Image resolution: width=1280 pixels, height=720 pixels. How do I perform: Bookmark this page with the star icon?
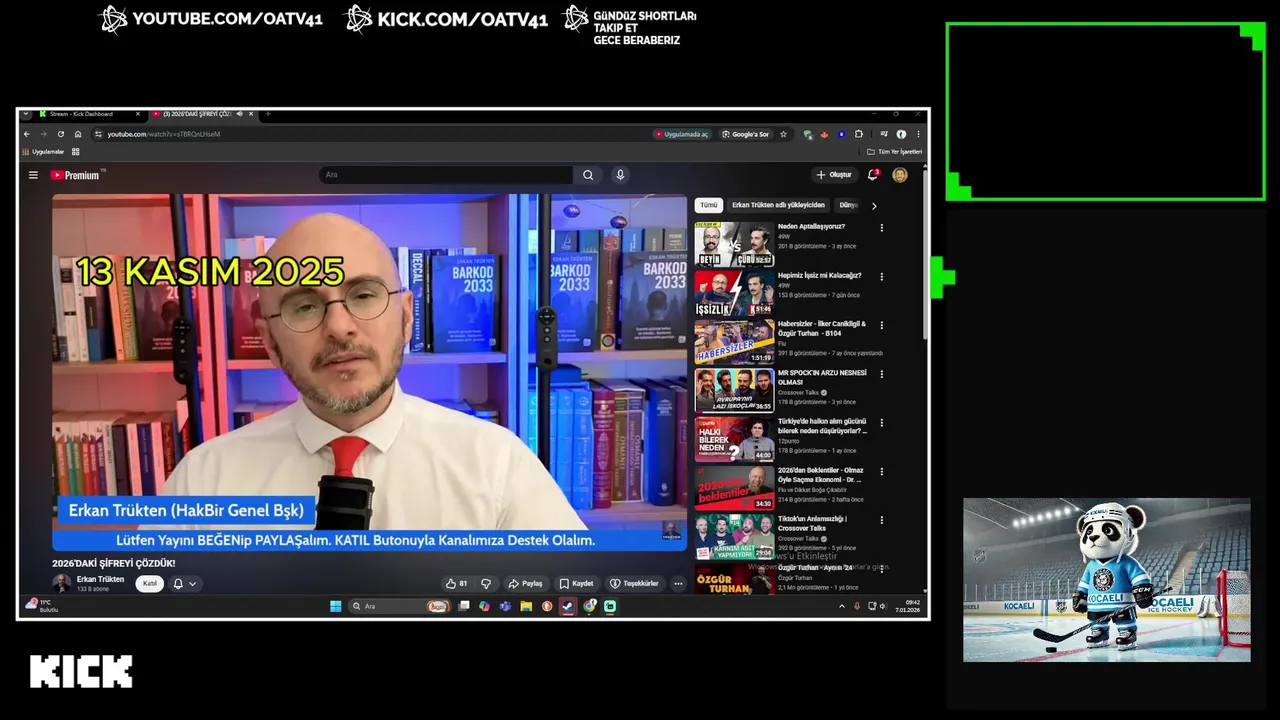coord(783,134)
